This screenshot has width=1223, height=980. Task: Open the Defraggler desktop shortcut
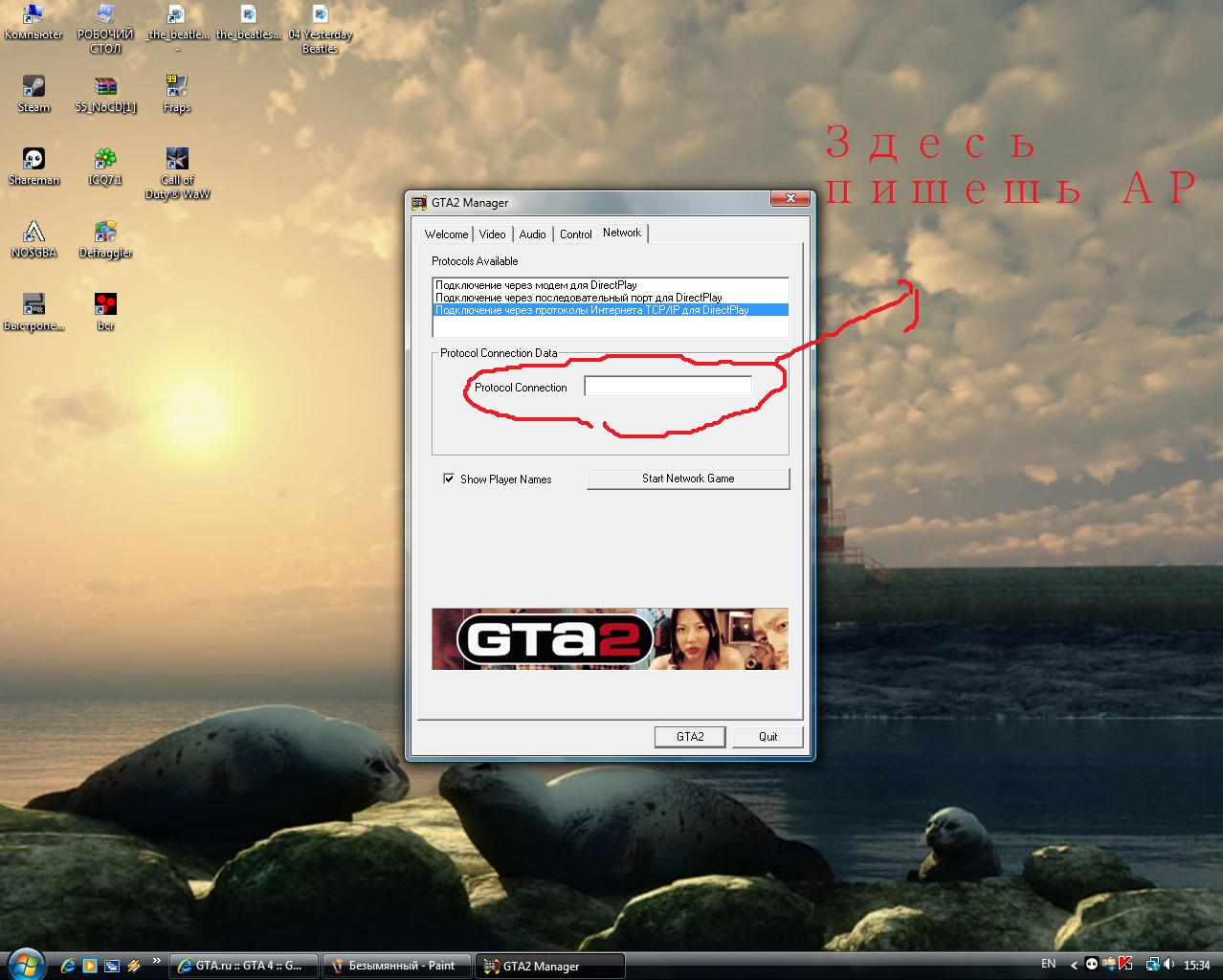(x=105, y=239)
